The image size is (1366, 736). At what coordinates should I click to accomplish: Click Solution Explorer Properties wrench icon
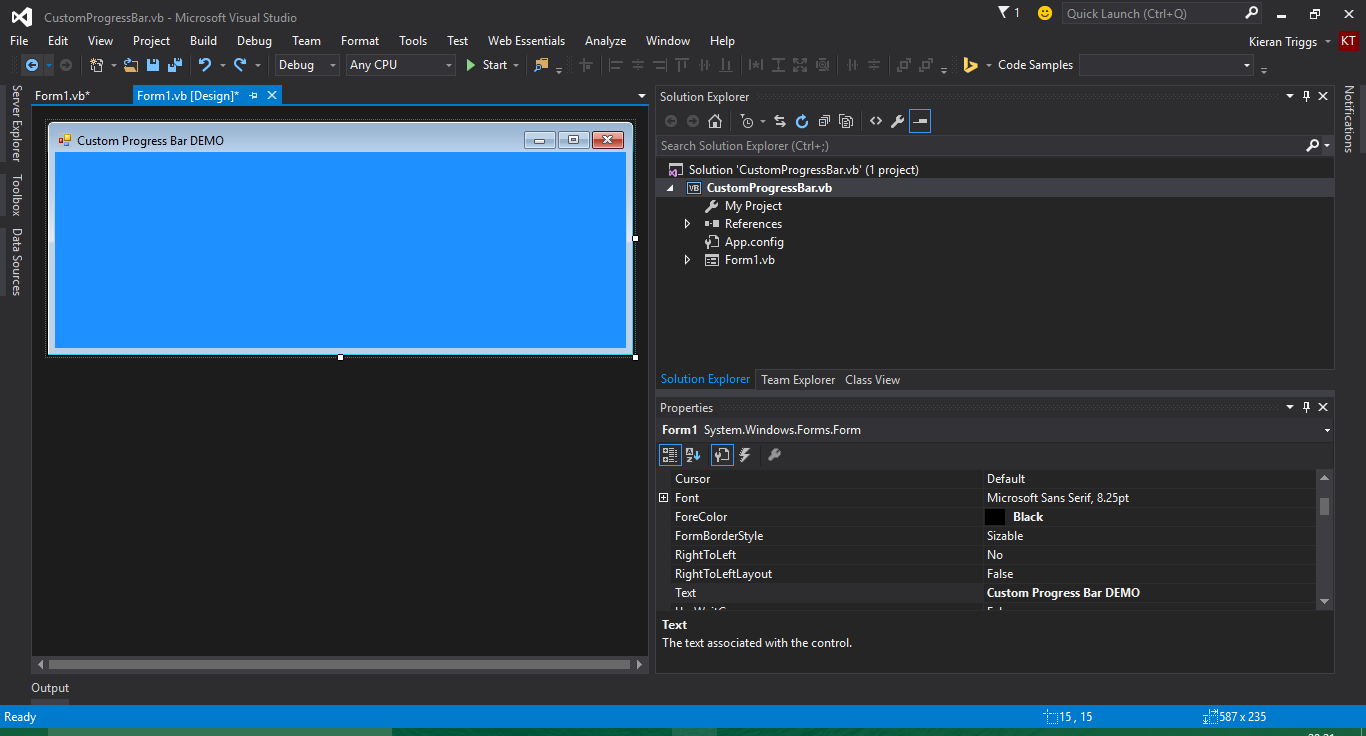coord(898,121)
